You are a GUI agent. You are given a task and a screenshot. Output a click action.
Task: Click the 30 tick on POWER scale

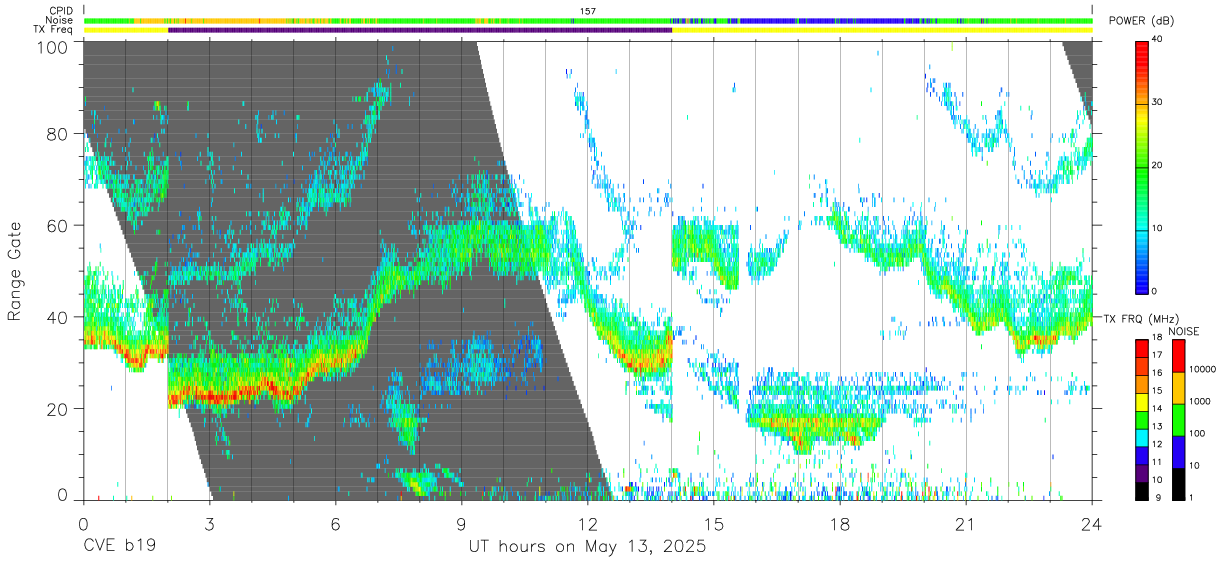[x=1157, y=102]
